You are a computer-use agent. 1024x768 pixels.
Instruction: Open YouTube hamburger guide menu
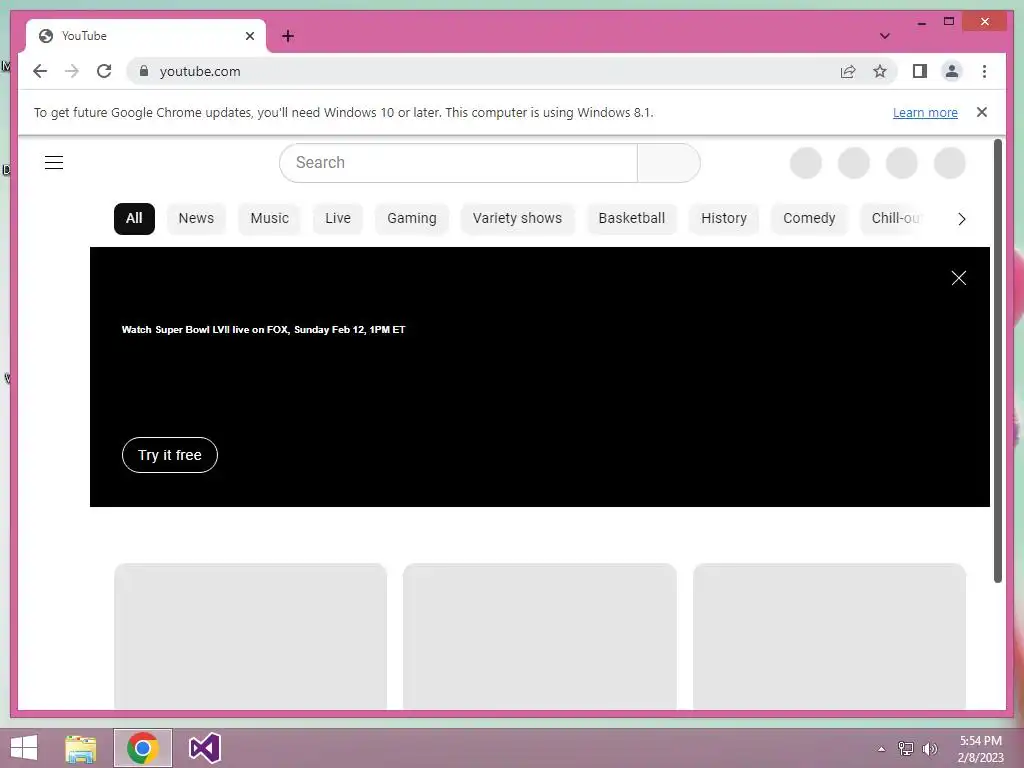click(x=54, y=163)
